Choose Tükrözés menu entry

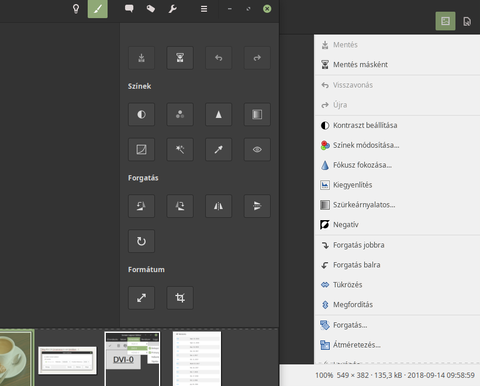coord(397,285)
